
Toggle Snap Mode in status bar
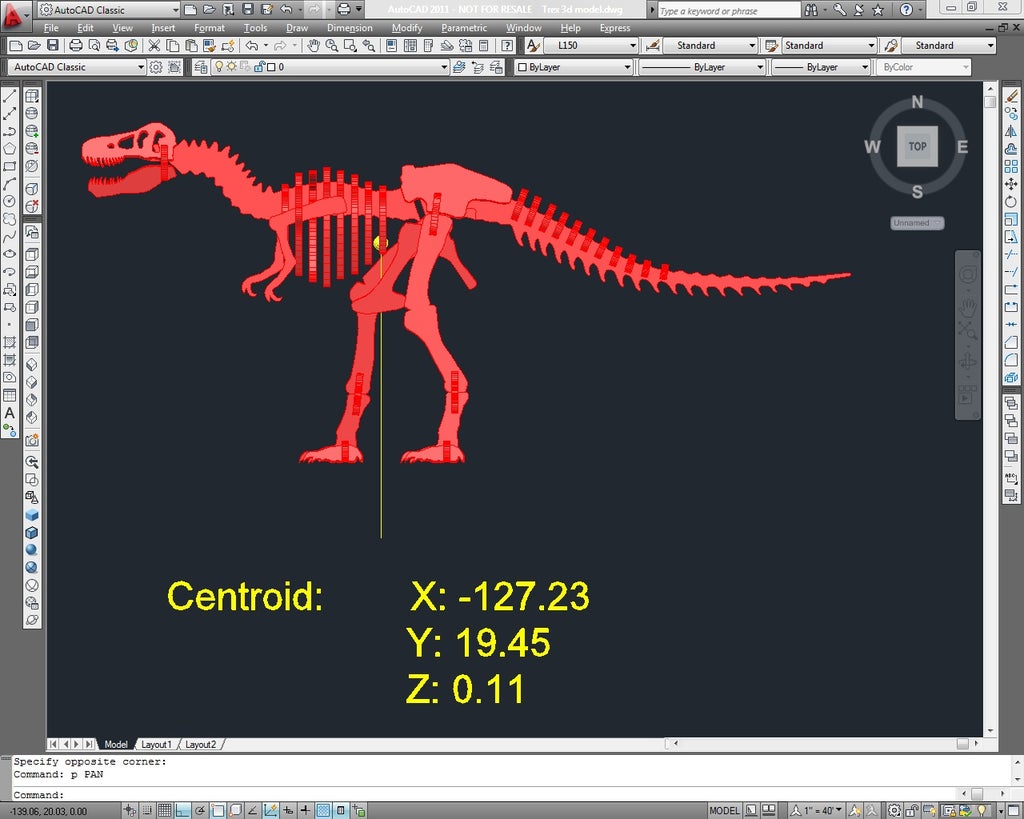point(148,811)
